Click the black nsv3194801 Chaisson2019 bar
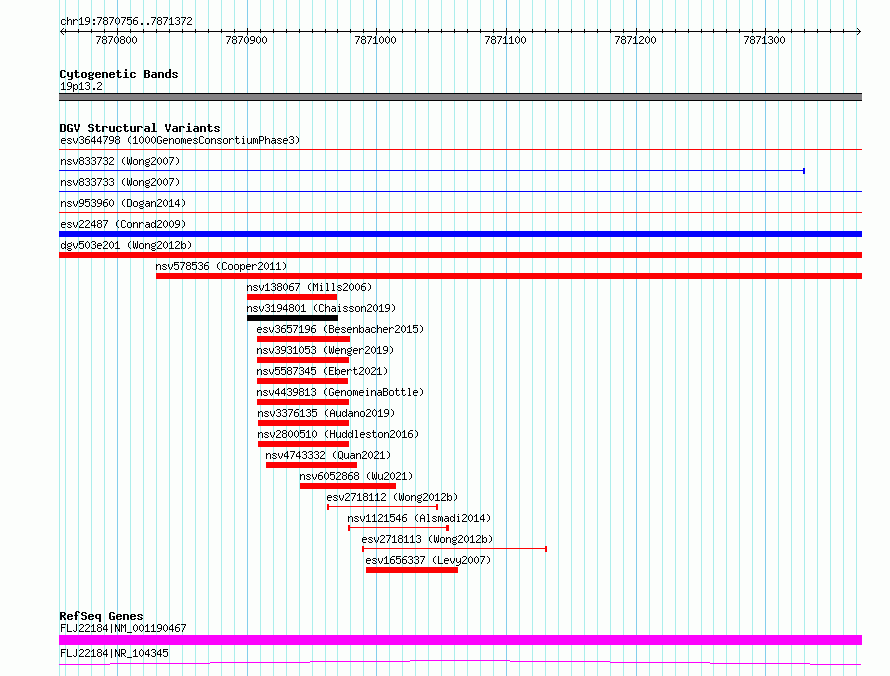890x676 pixels. pyautogui.click(x=292, y=318)
